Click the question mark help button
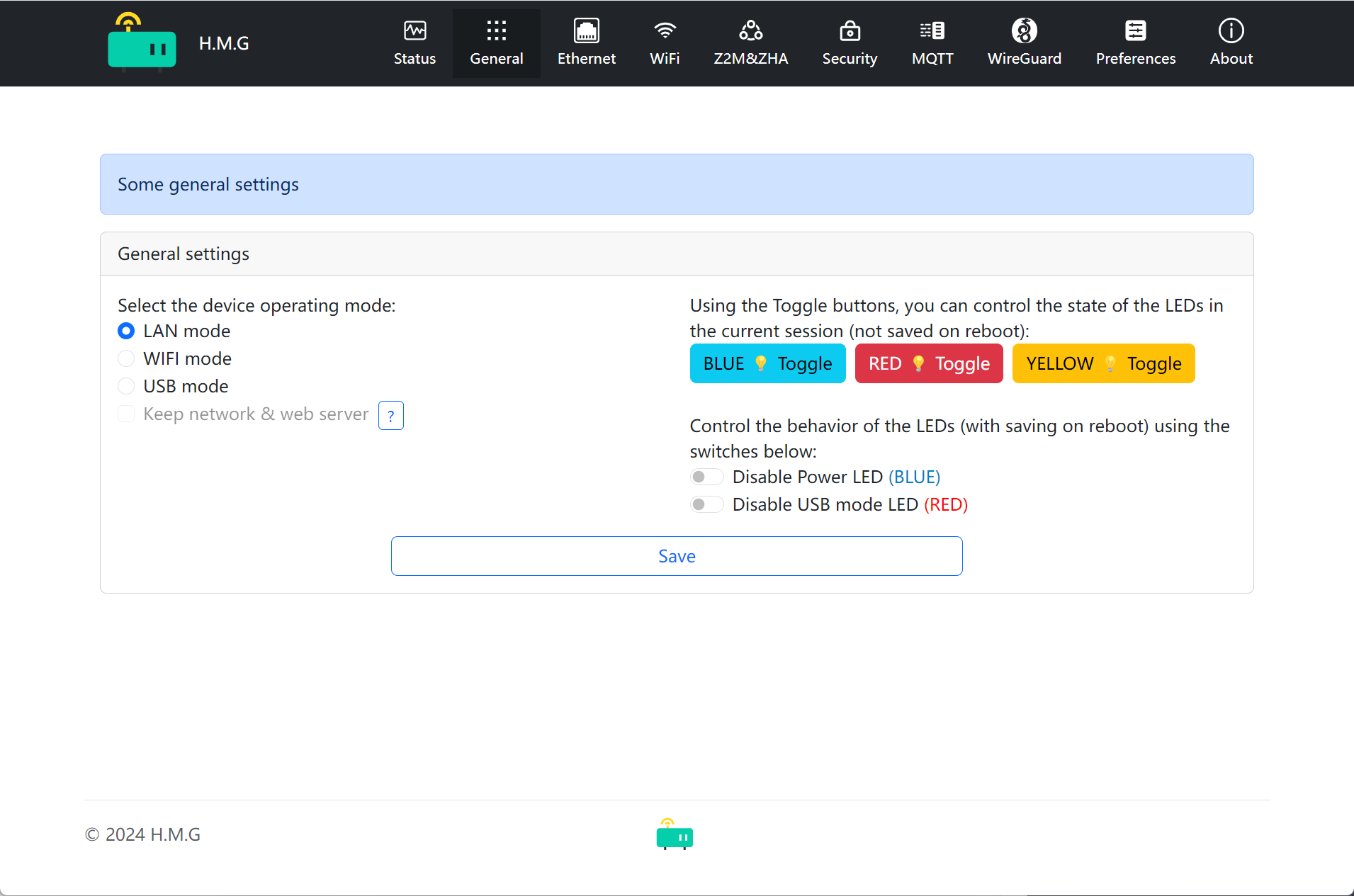This screenshot has height=896, width=1354. (390, 416)
